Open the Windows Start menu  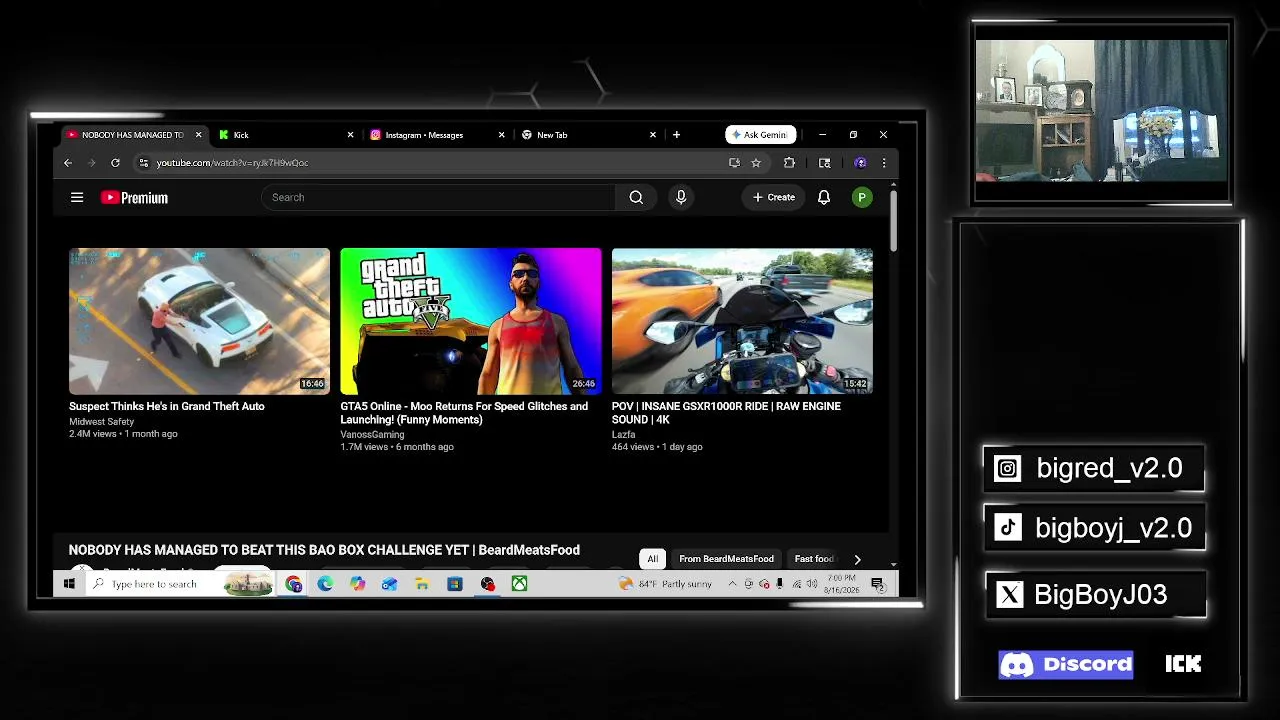coord(69,584)
